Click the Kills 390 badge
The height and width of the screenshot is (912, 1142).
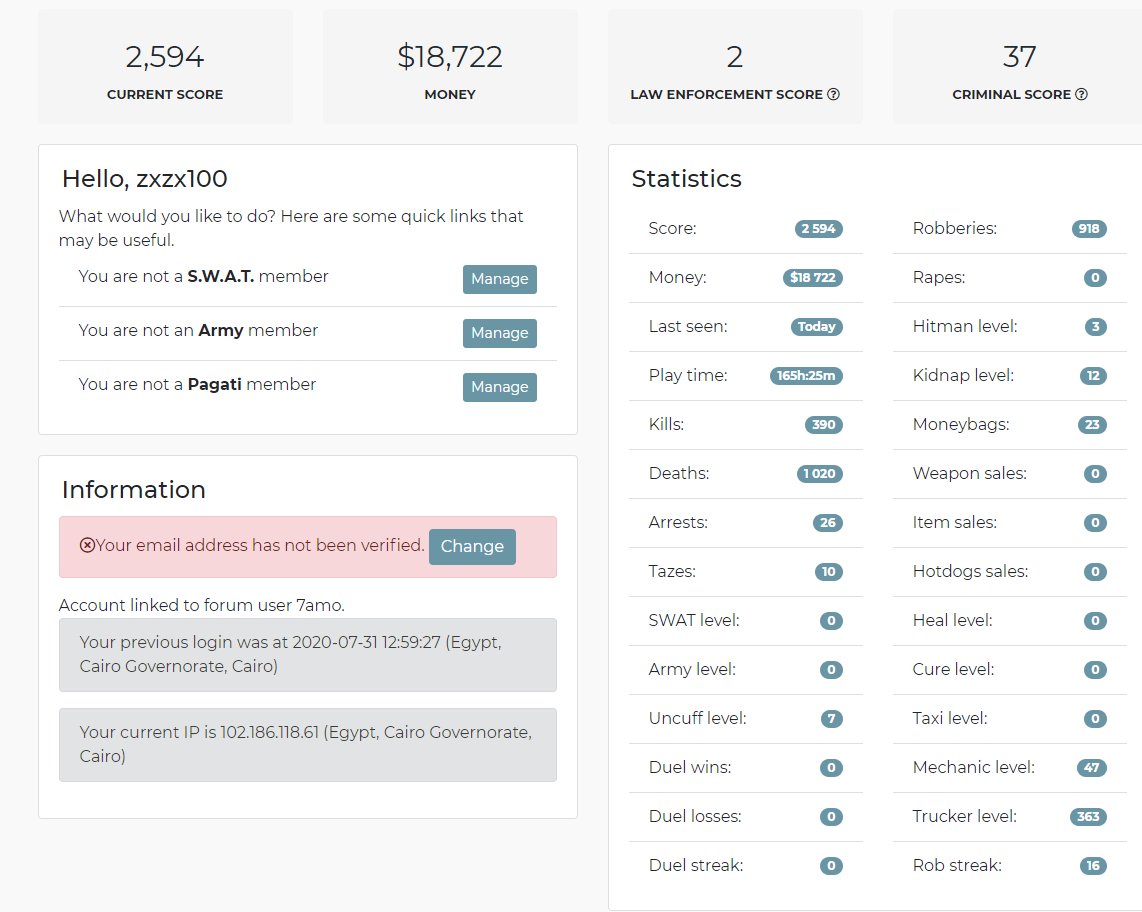click(x=824, y=425)
